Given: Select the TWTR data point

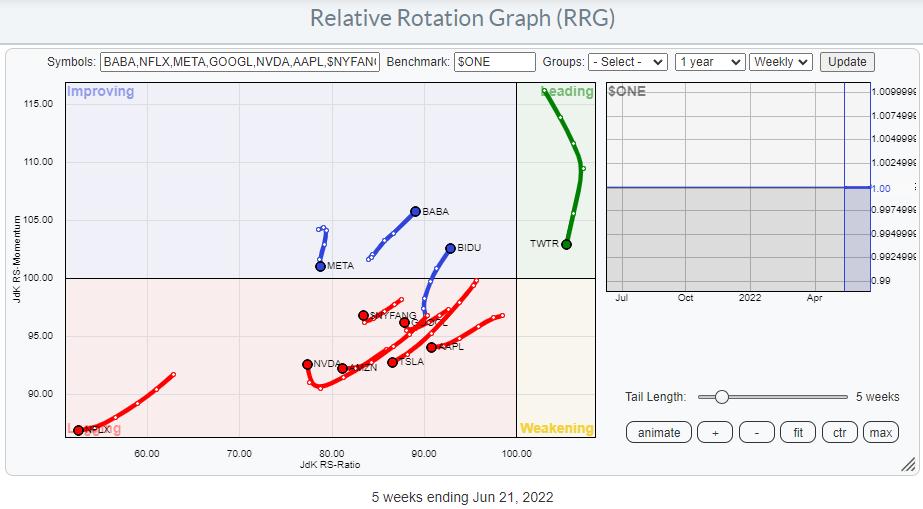Looking at the screenshot, I should click(x=566, y=244).
